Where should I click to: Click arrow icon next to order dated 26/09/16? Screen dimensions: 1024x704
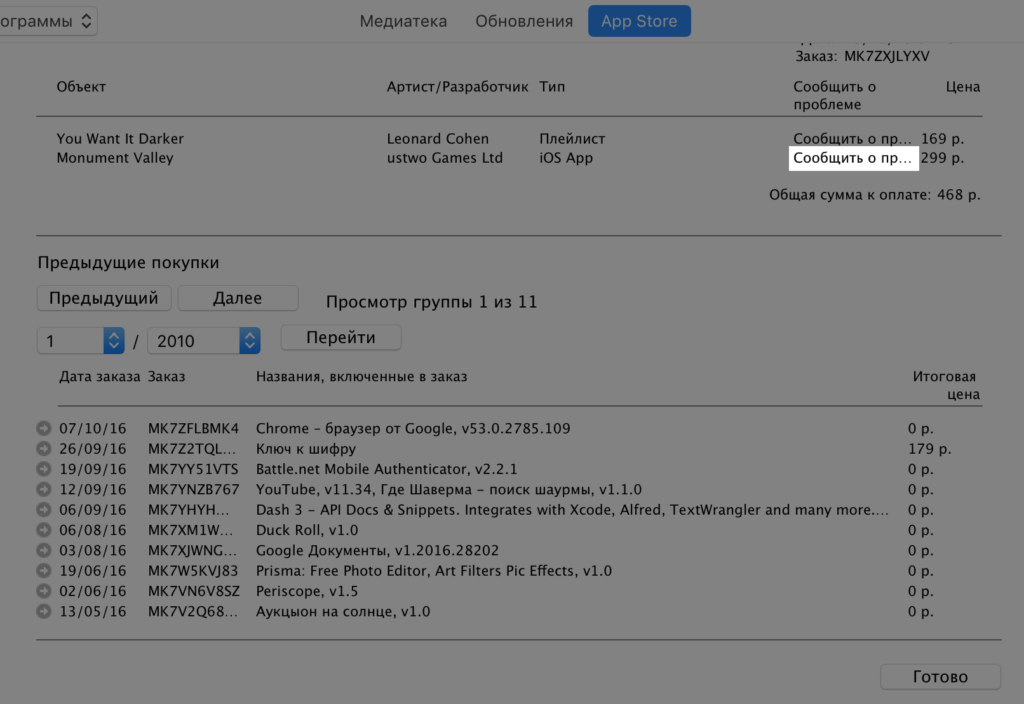pos(44,449)
